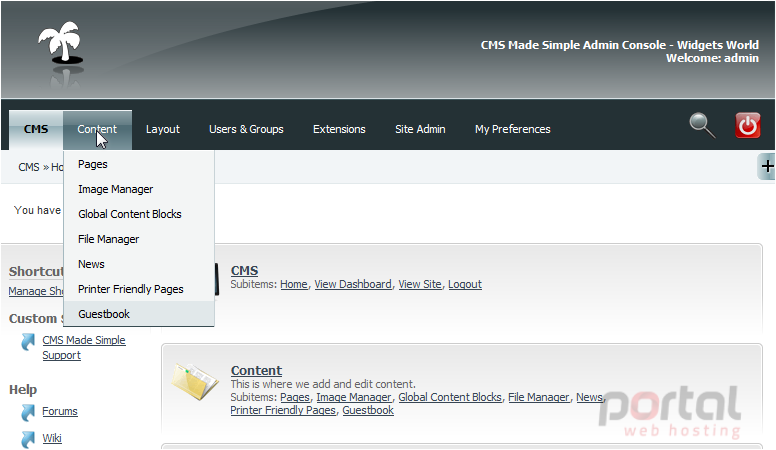Click the Content section folder icon
The height and width of the screenshot is (450, 776).
pos(195,382)
